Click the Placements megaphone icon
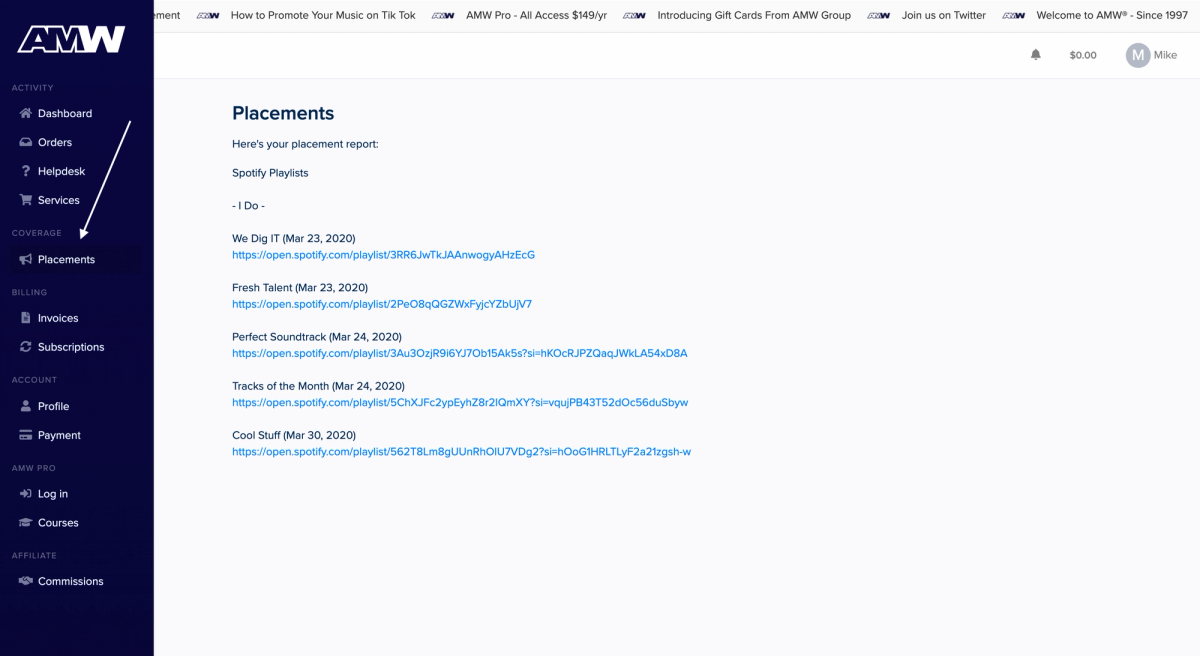This screenshot has height=656, width=1200. coord(26,259)
